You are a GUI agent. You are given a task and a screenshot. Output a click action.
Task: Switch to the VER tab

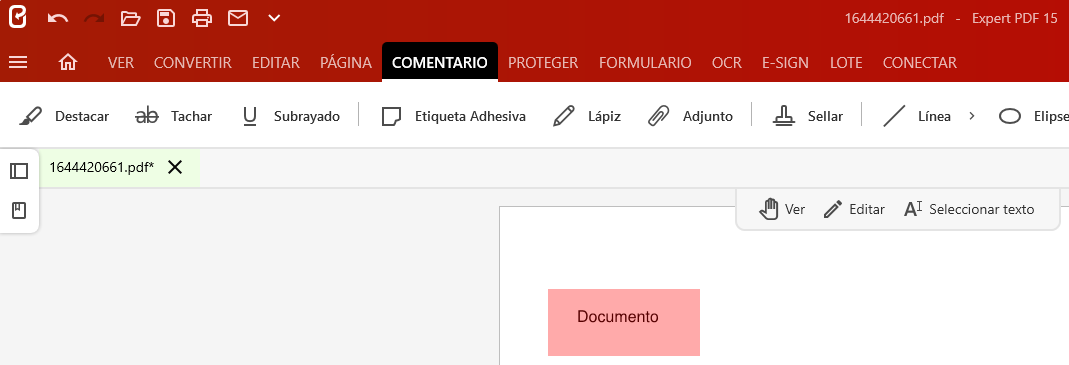coord(121,63)
